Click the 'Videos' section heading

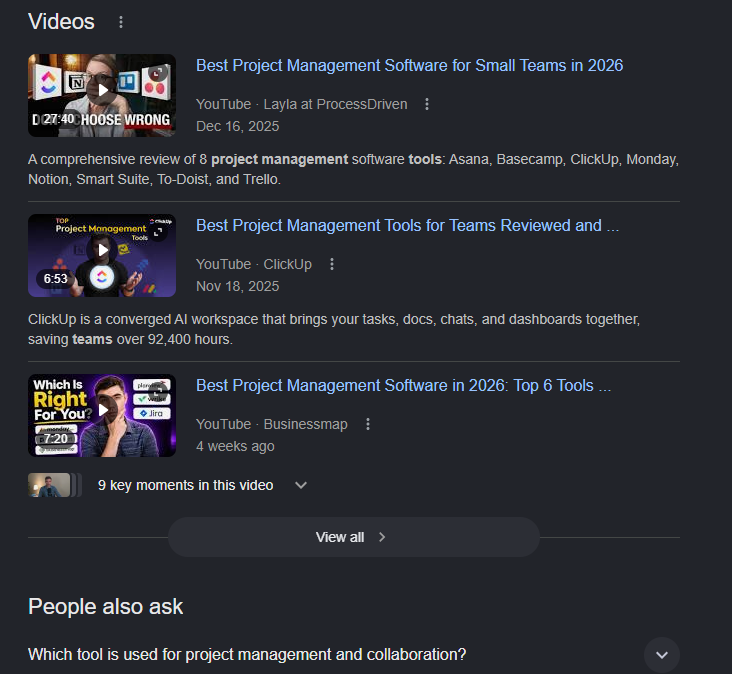(61, 21)
